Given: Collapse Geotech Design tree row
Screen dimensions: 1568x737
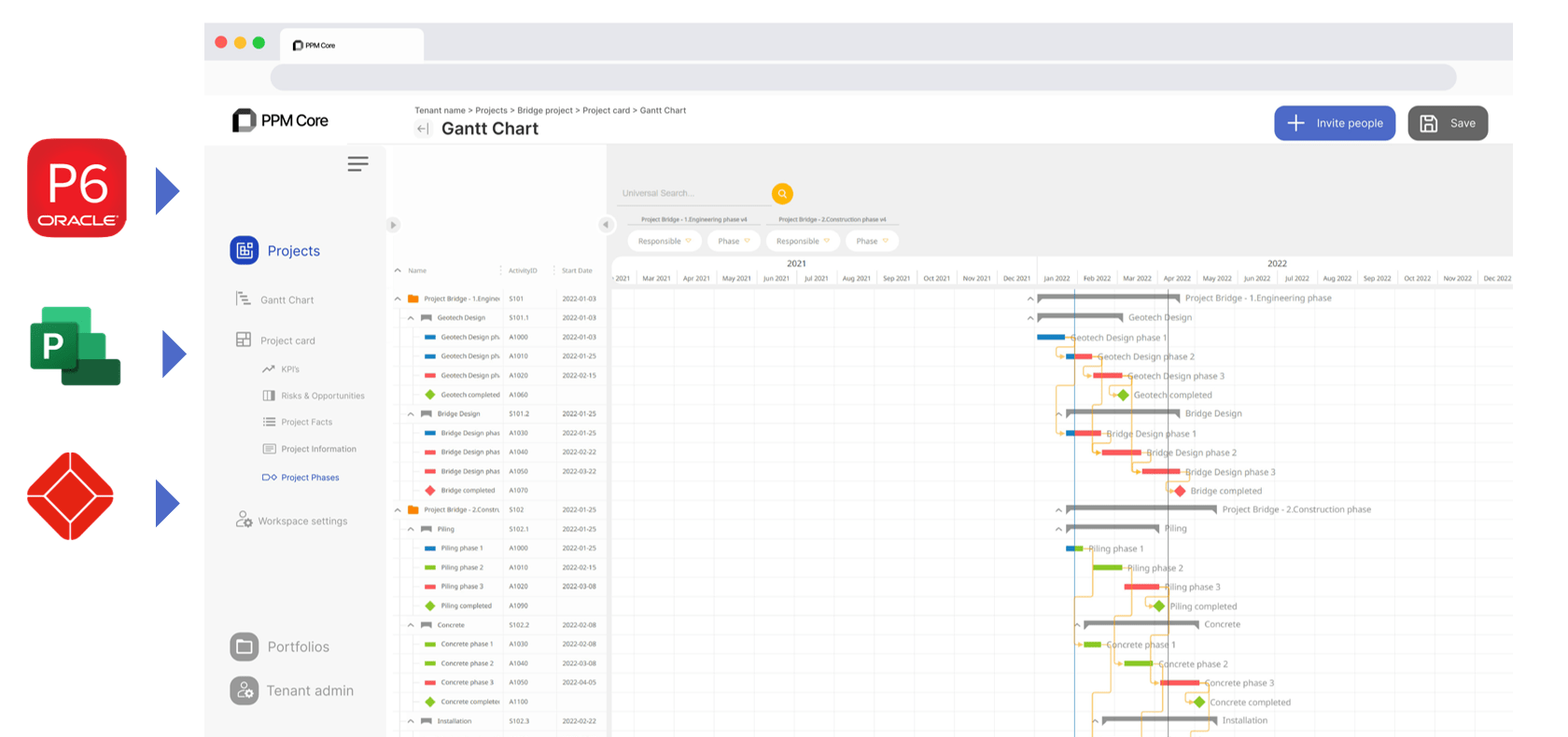Looking at the screenshot, I should pyautogui.click(x=411, y=318).
